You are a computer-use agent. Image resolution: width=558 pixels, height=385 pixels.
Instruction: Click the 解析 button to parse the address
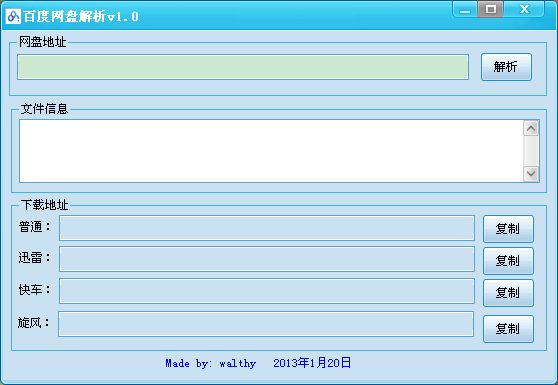point(506,67)
